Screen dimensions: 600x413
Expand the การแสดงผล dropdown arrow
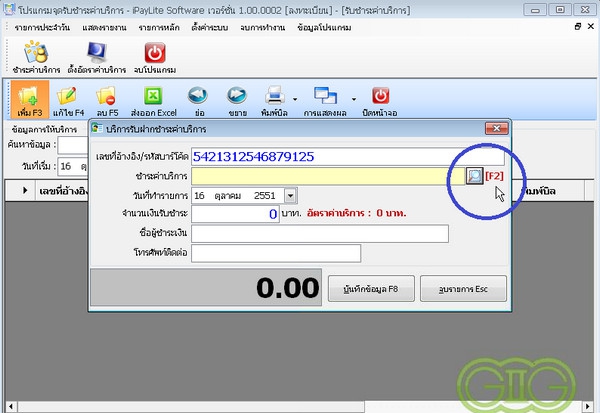click(354, 99)
